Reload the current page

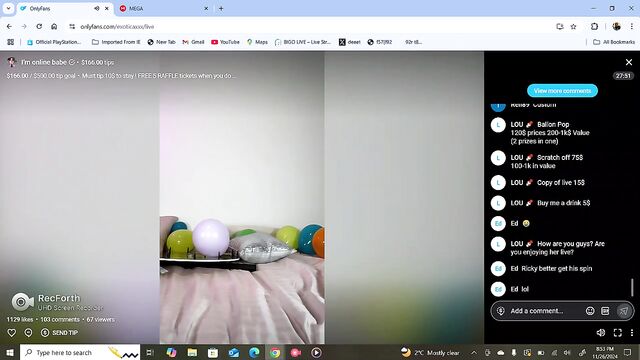39,27
